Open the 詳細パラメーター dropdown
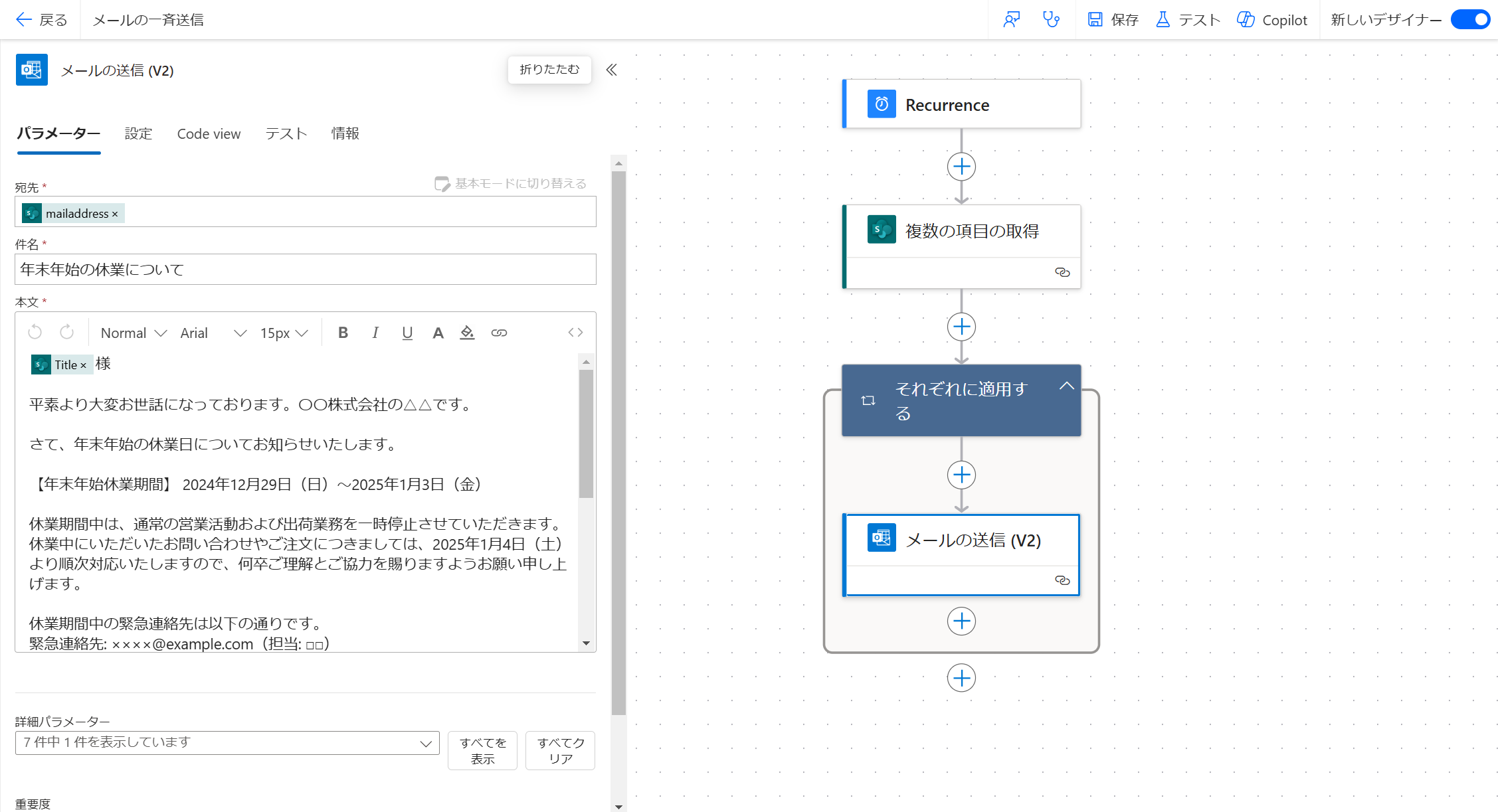The width and height of the screenshot is (1498, 812). (227, 743)
